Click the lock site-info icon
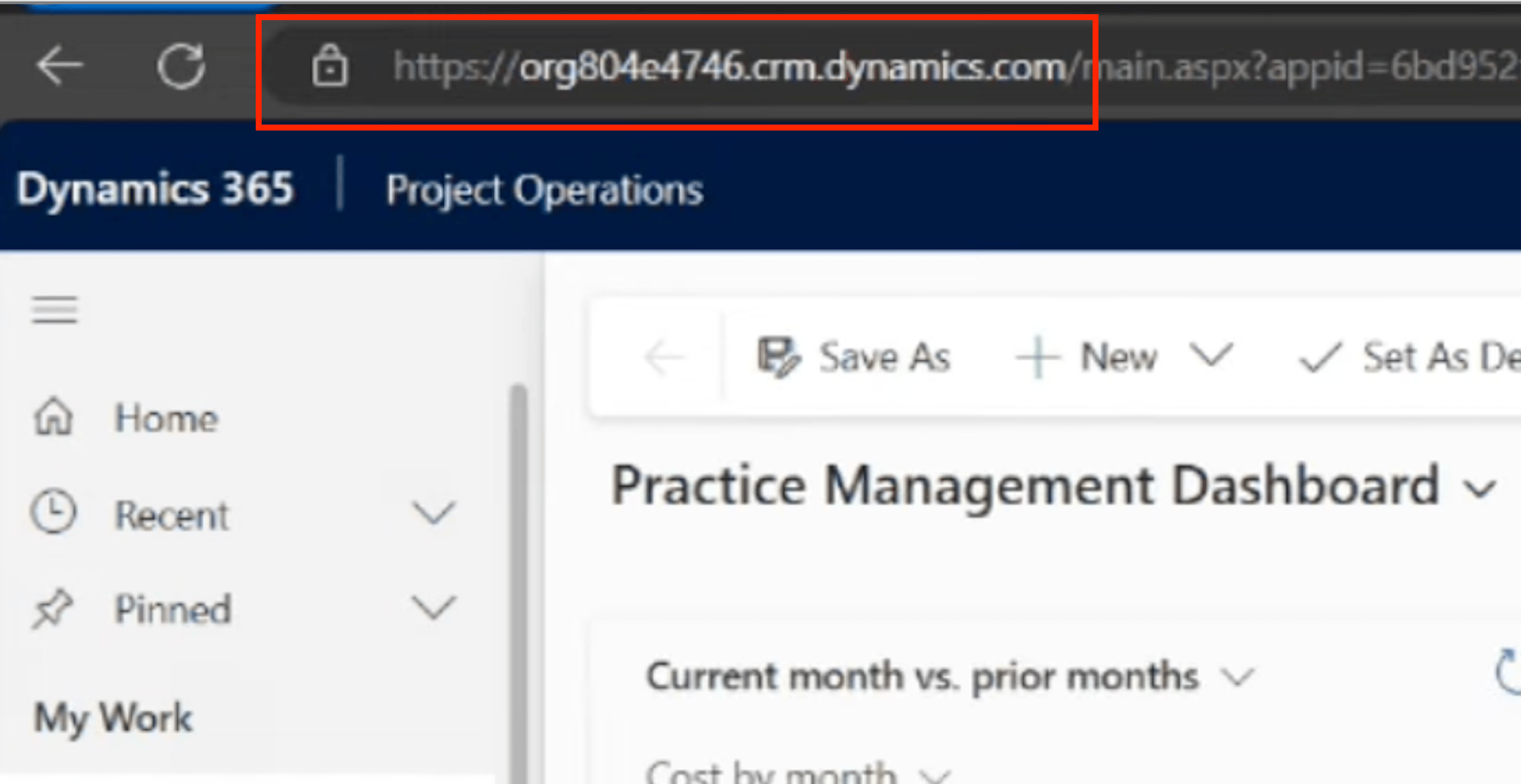1521x784 pixels. pyautogui.click(x=329, y=66)
